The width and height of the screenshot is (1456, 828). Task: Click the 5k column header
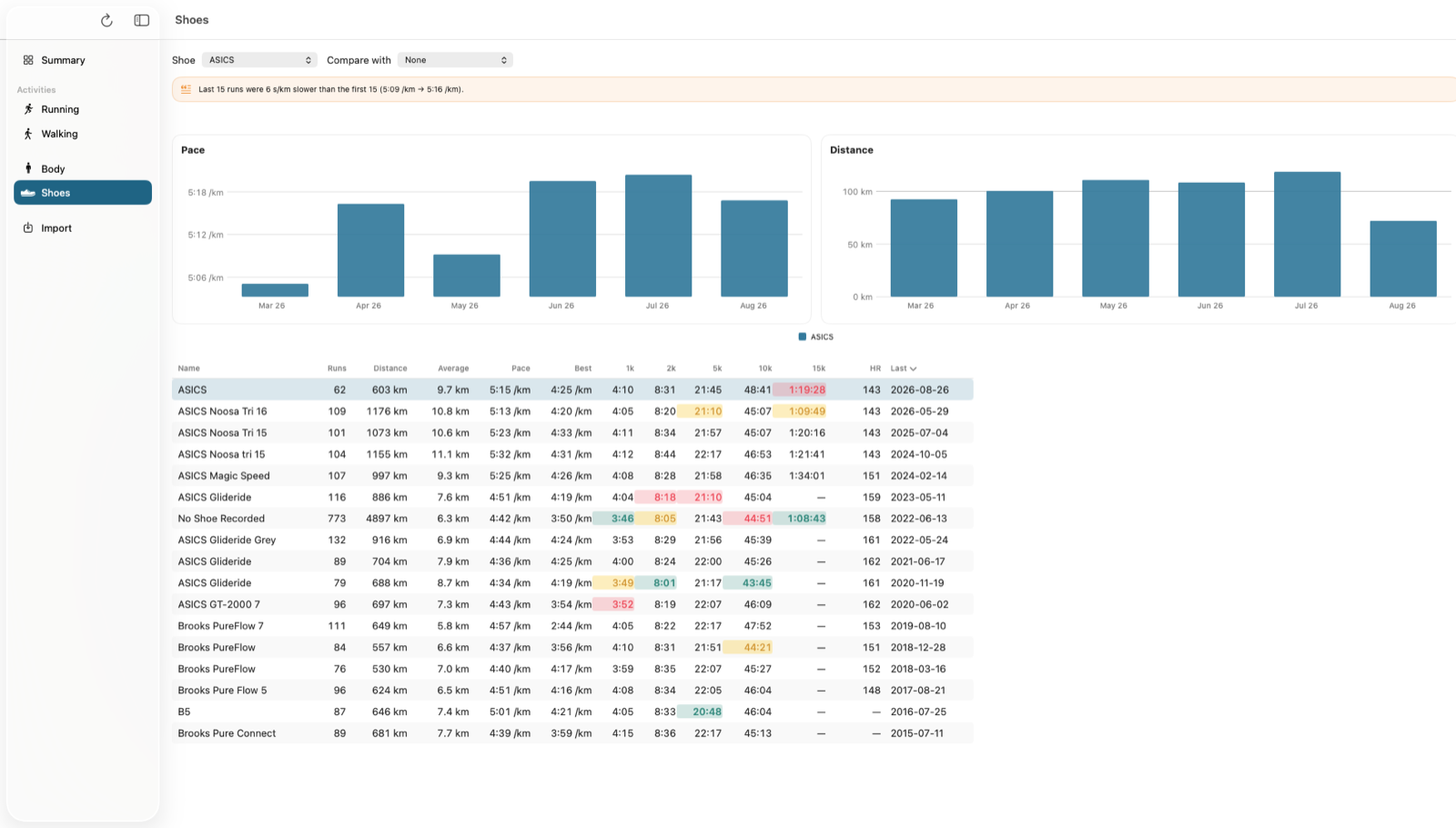[x=717, y=369]
